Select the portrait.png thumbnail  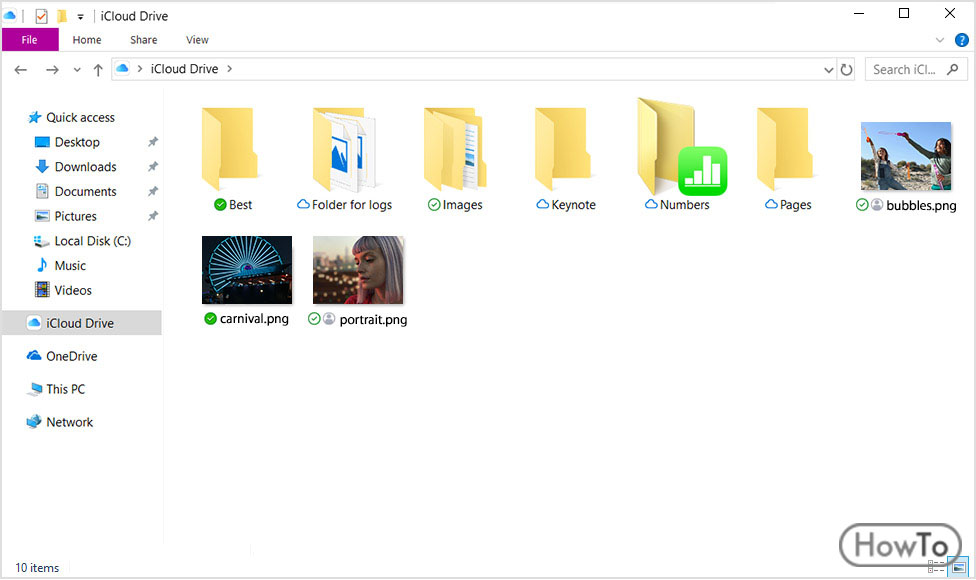[358, 269]
